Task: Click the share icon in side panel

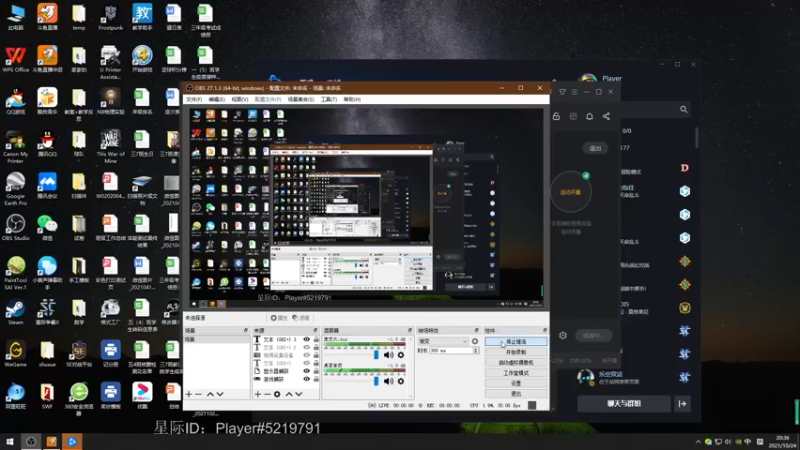Action: (606, 116)
